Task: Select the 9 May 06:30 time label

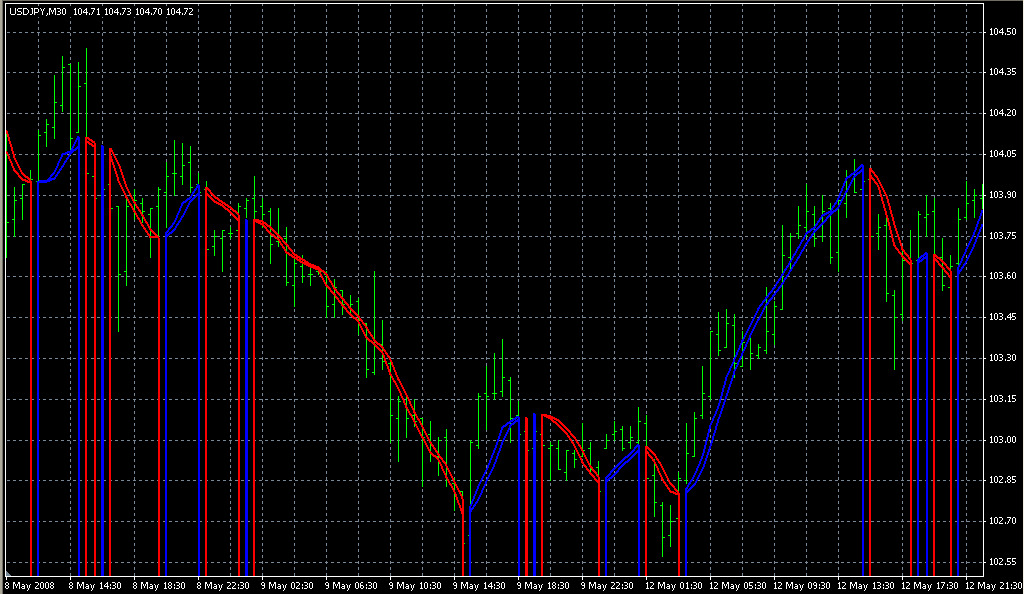Action: click(351, 585)
